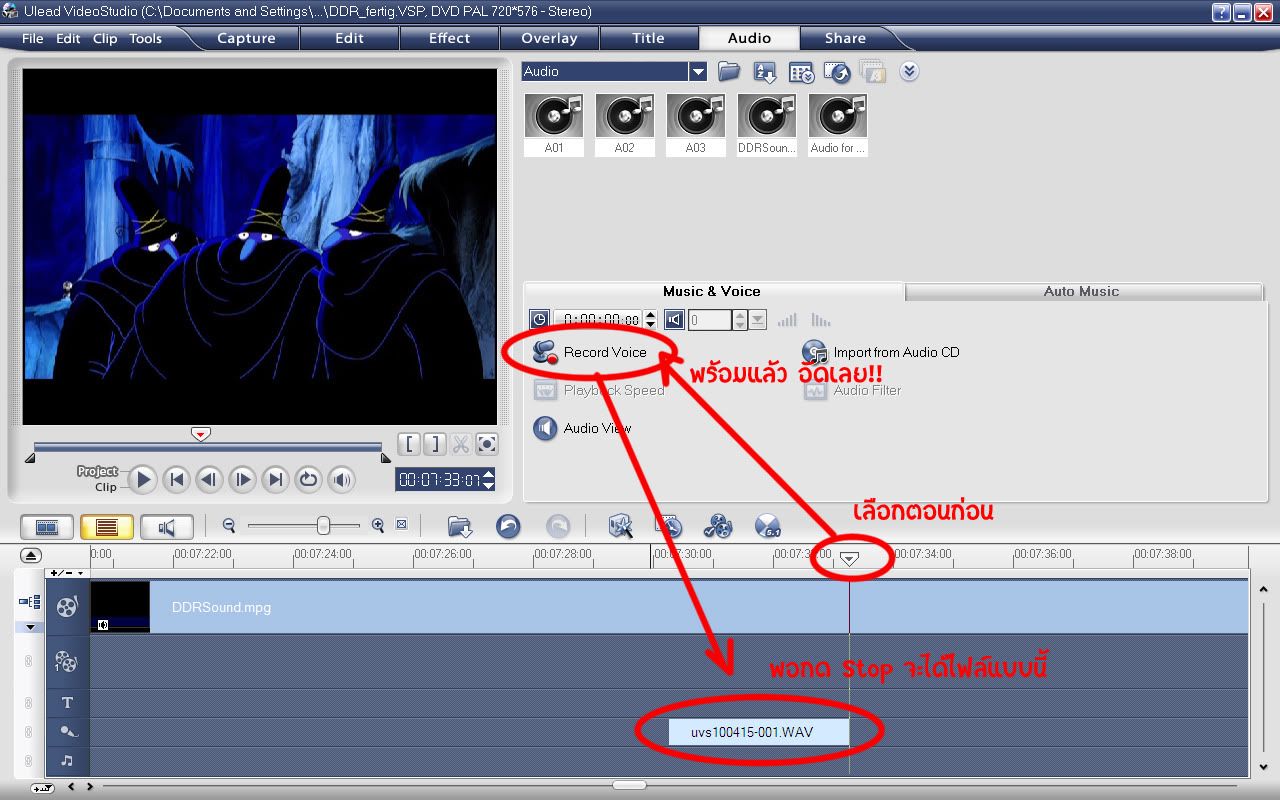Open the Share step tab
The image size is (1280, 800).
pyautogui.click(x=845, y=38)
